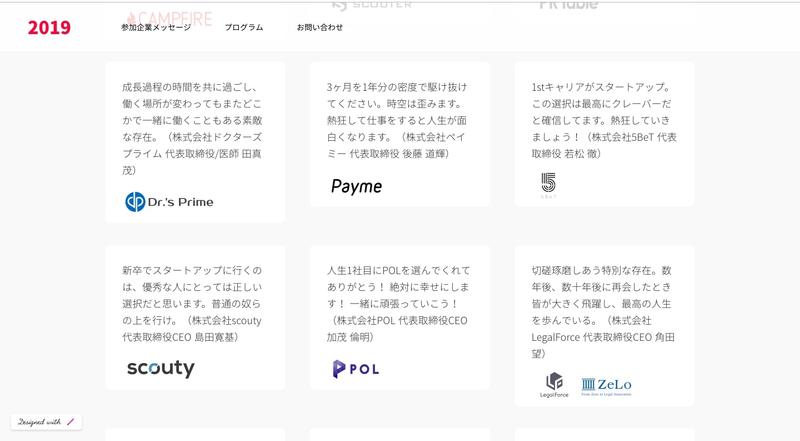Click the scouty logo
Image resolution: width=800 pixels, height=441 pixels.
(161, 368)
